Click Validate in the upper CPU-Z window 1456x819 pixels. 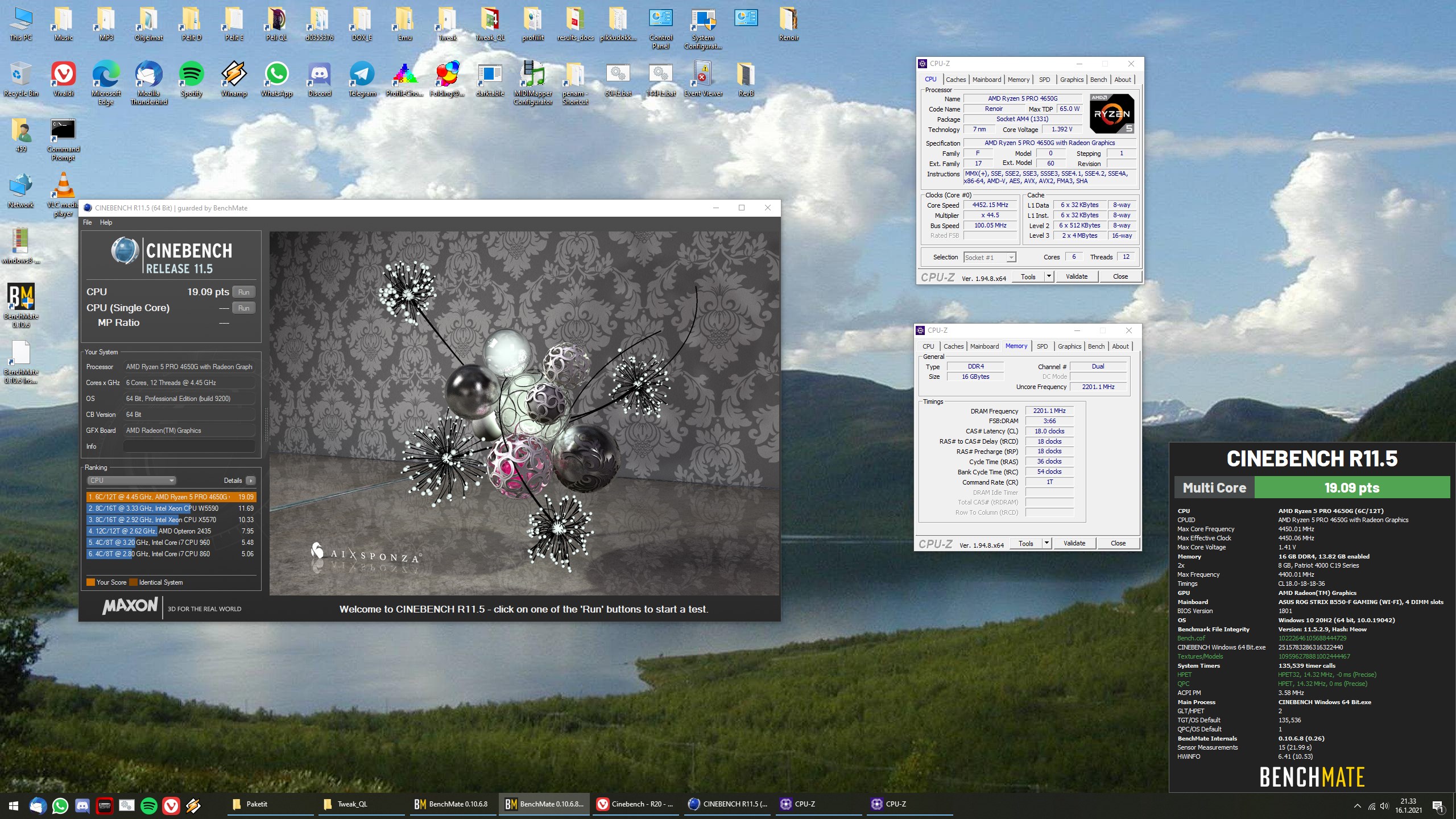point(1076,276)
